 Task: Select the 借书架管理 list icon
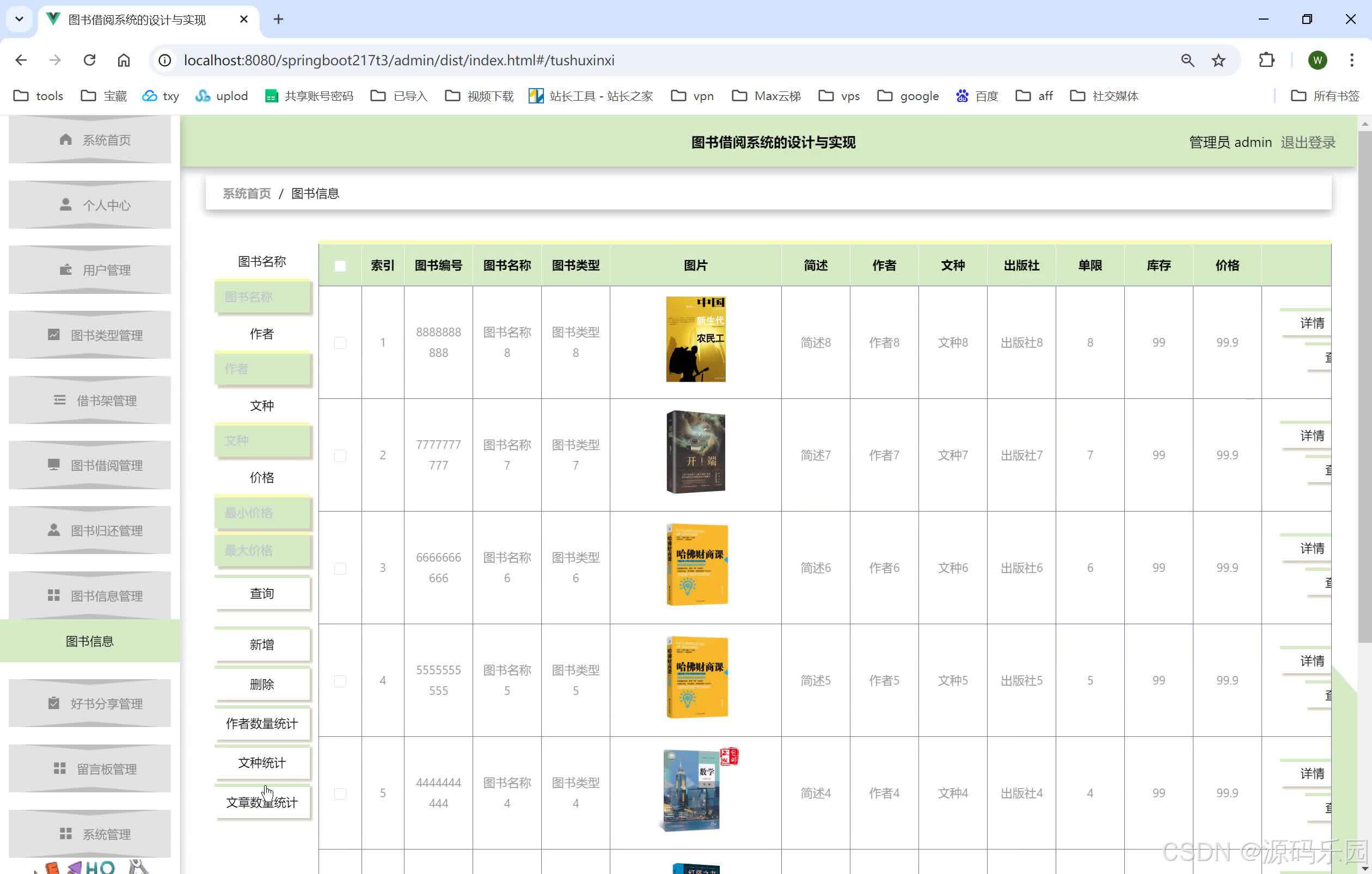click(60, 401)
